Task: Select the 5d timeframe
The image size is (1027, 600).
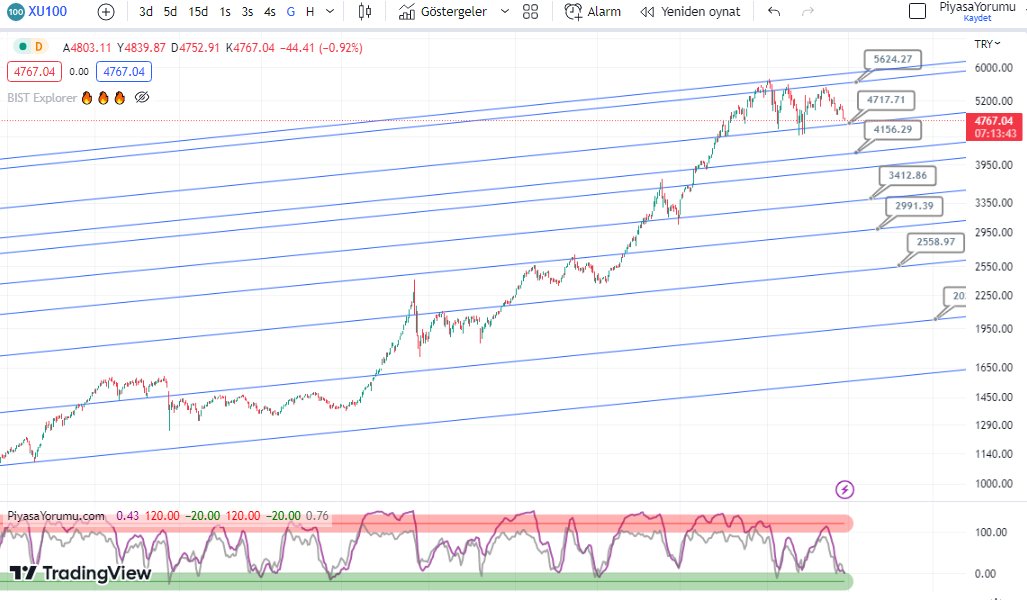Action: tap(170, 12)
